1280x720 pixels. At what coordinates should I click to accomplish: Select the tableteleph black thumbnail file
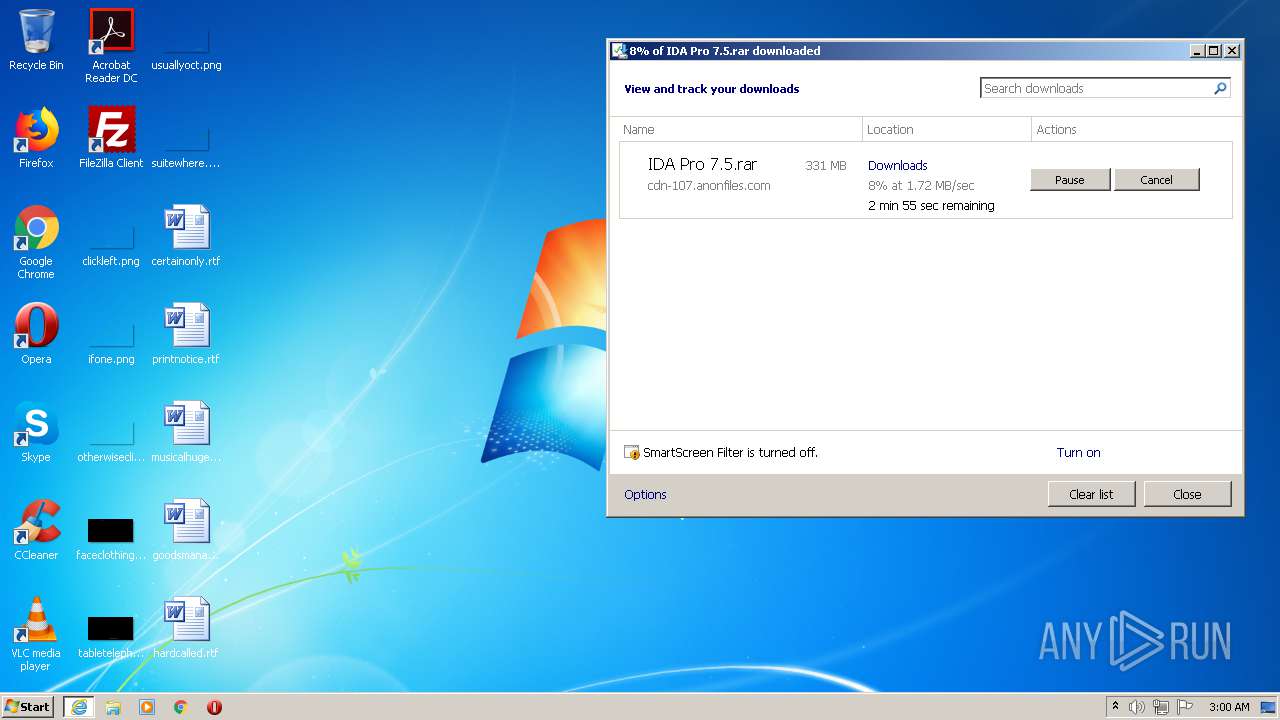111,636
